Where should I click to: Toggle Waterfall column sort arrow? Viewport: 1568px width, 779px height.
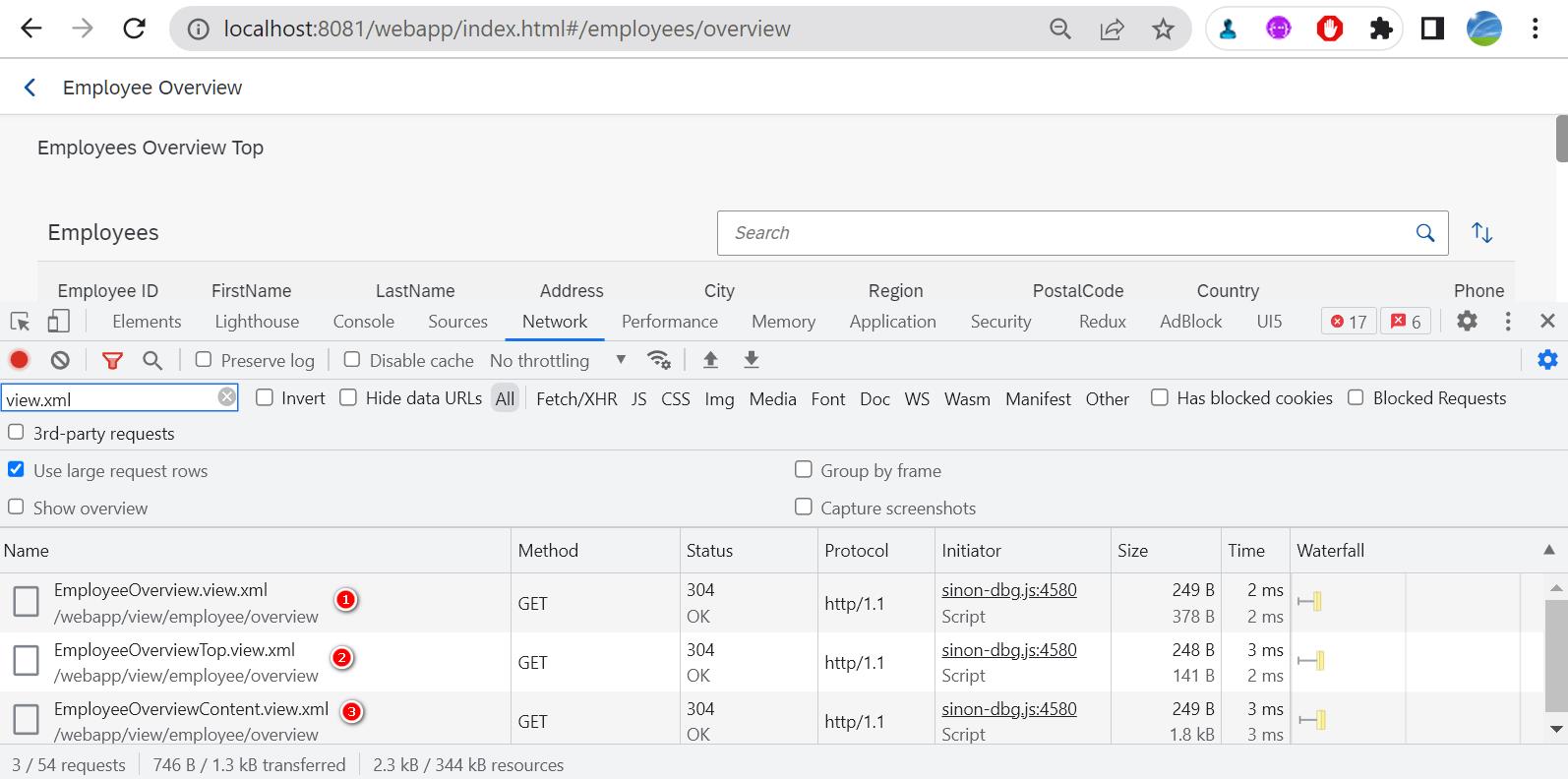[x=1548, y=550]
